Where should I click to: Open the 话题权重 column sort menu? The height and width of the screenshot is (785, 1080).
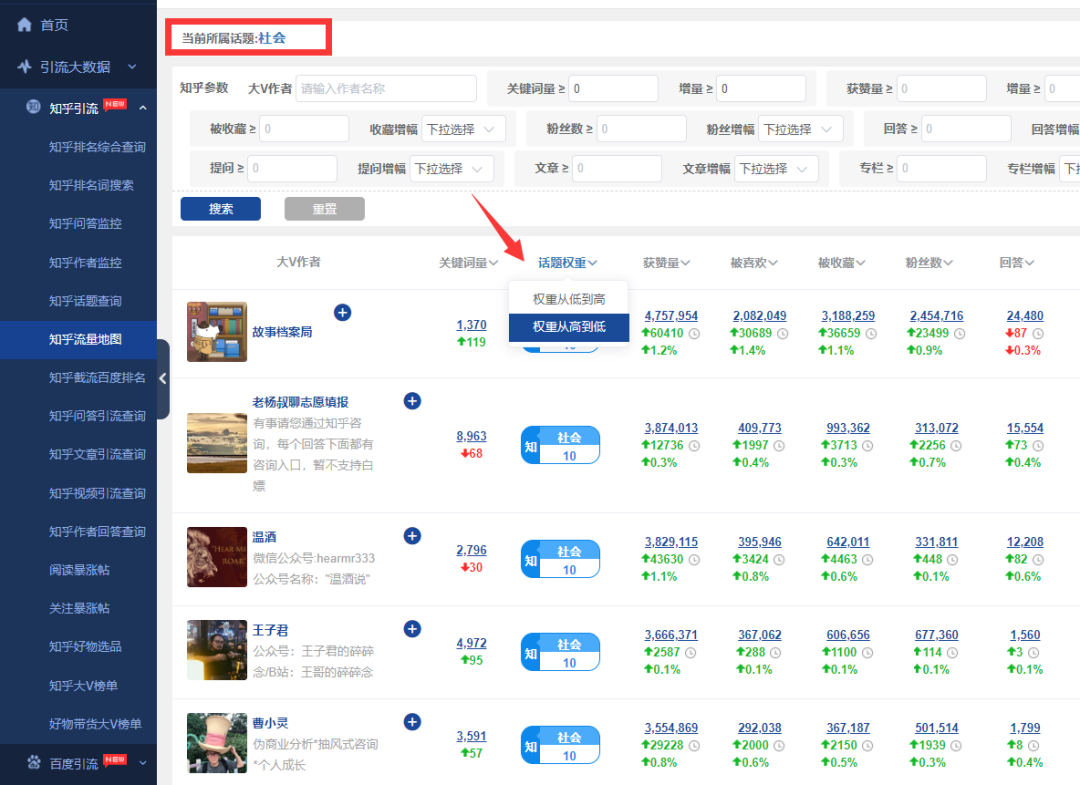pos(568,262)
